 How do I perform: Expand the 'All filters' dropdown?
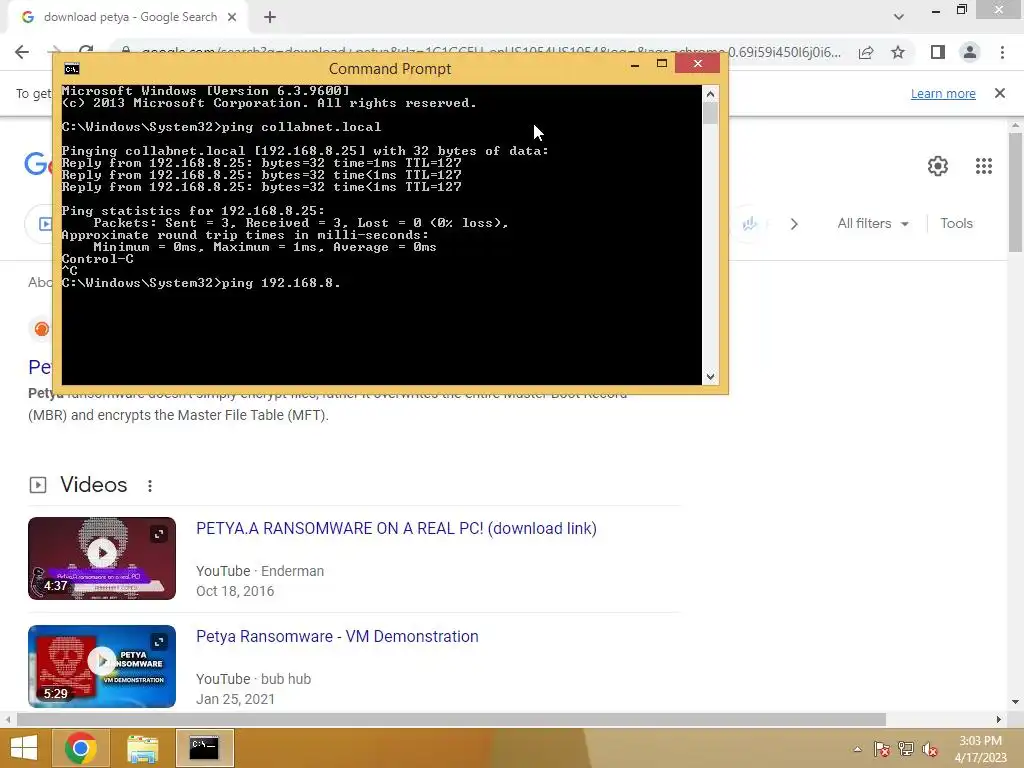[873, 223]
